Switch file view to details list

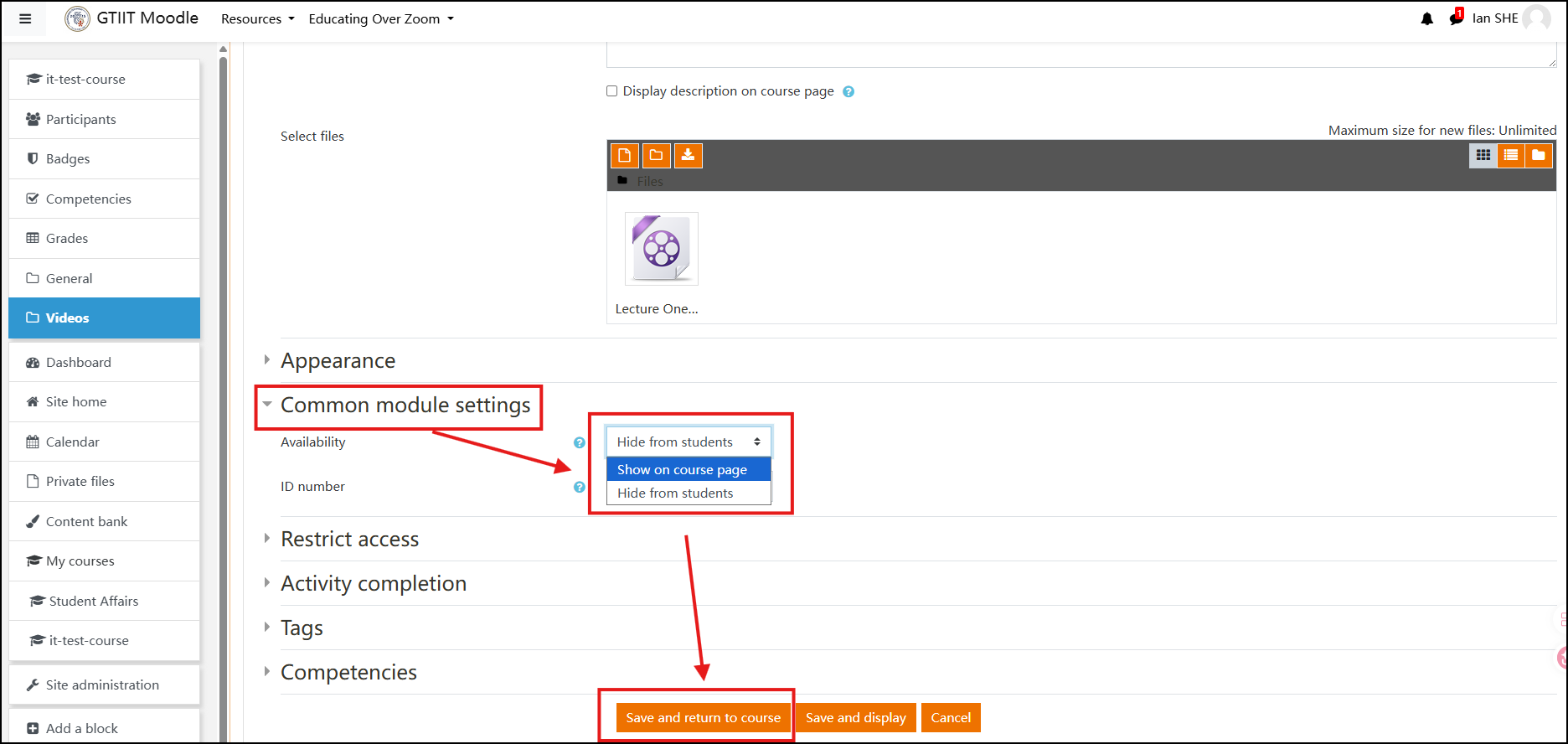click(1510, 155)
